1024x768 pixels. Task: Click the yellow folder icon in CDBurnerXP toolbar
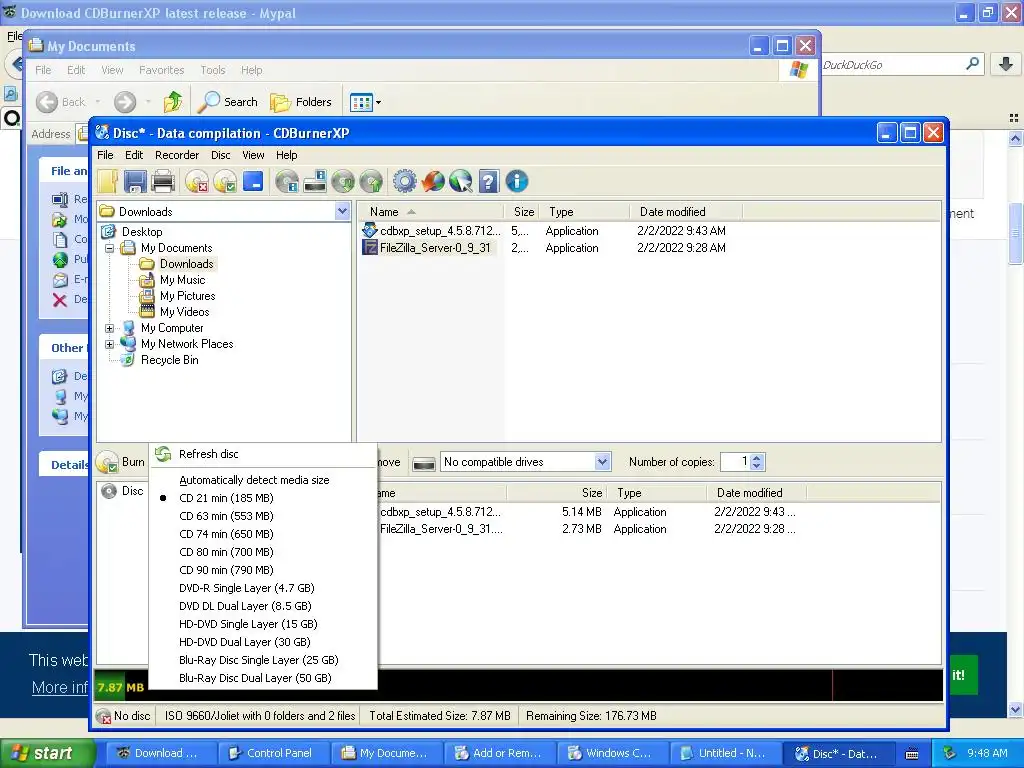[x=108, y=182]
